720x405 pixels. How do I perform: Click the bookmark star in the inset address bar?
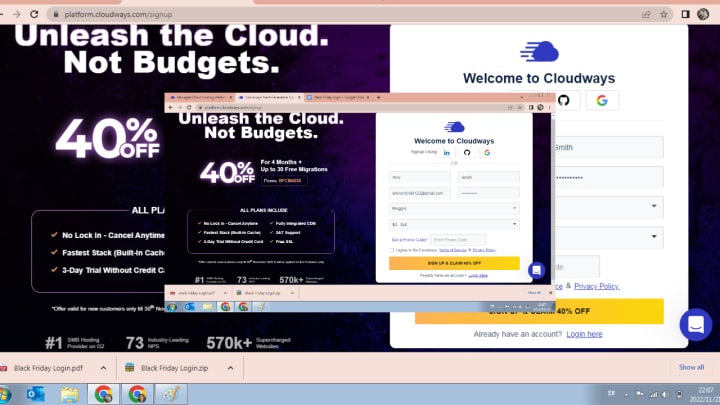point(520,107)
